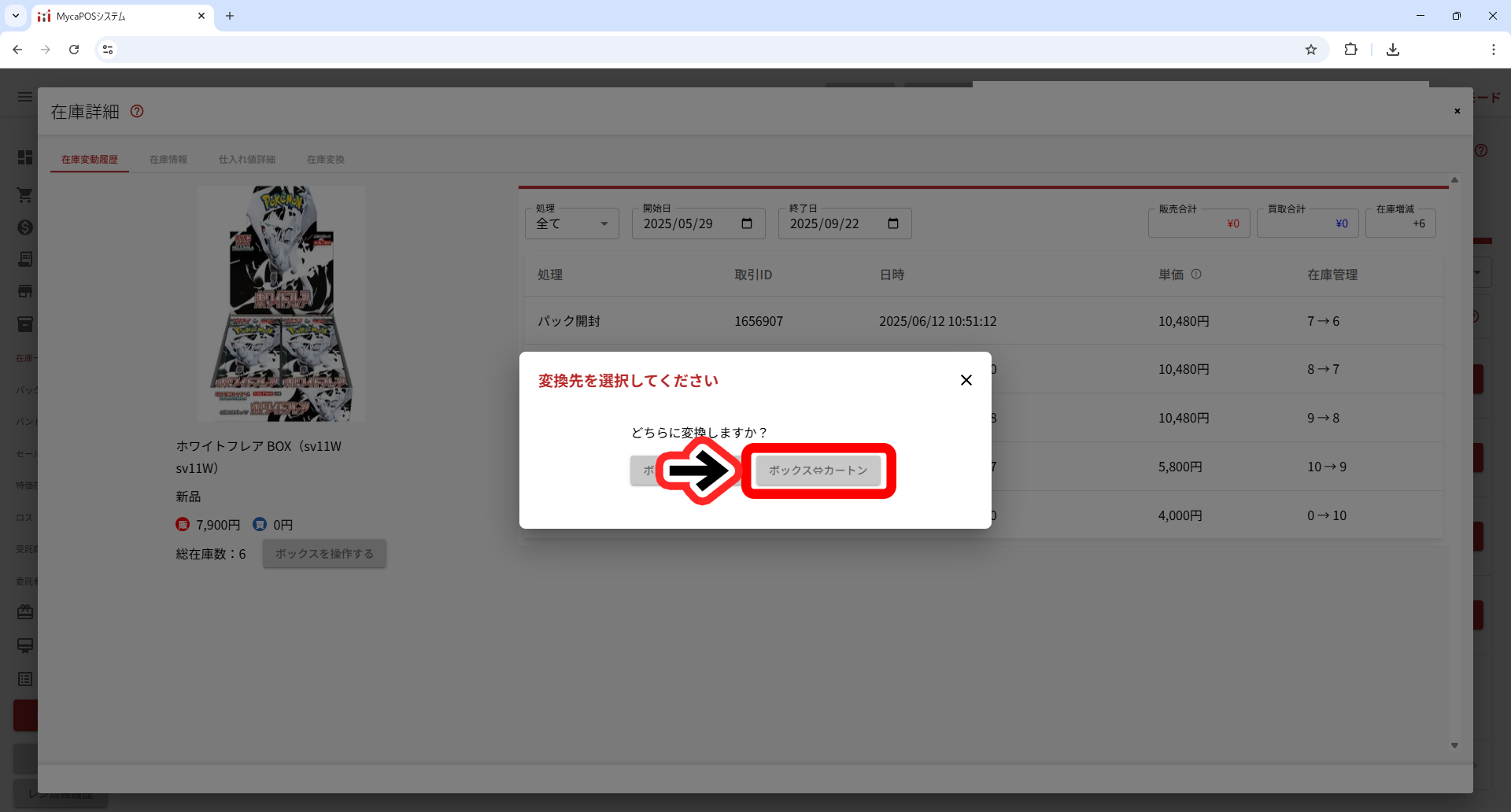
Task: Click the ボックス⇔カートン conversion button
Action: point(818,471)
